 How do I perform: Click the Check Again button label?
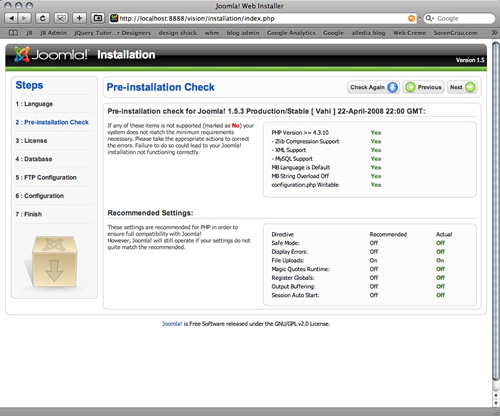click(367, 87)
